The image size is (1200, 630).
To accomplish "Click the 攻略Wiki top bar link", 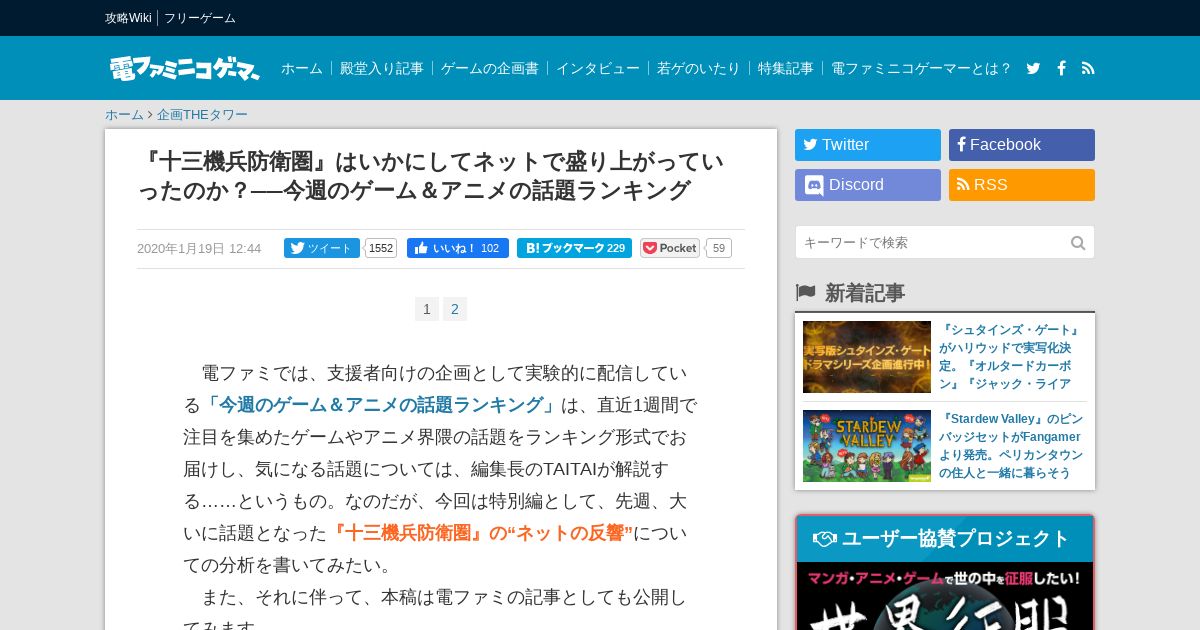I will pyautogui.click(x=128, y=18).
